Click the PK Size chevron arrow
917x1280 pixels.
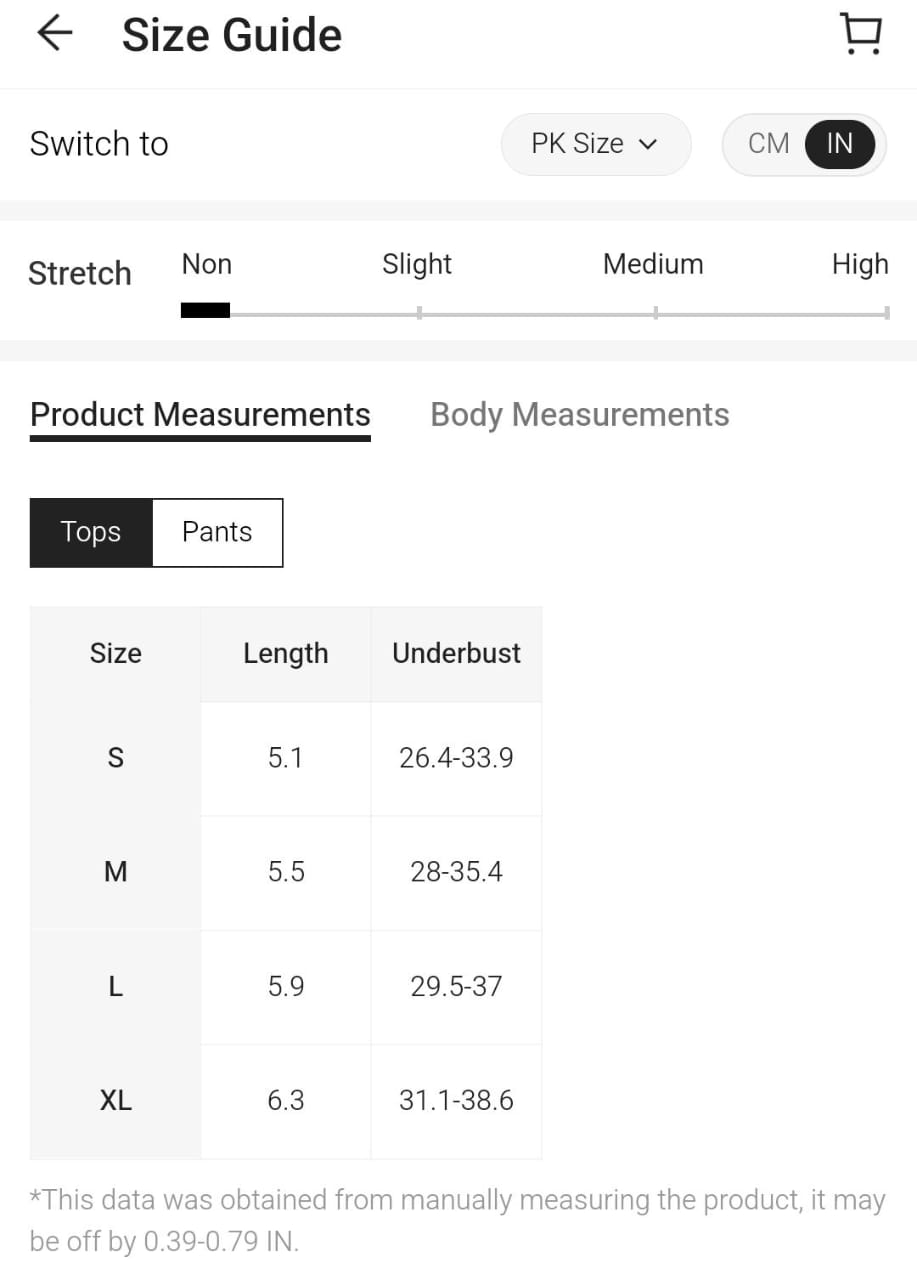[x=648, y=144]
